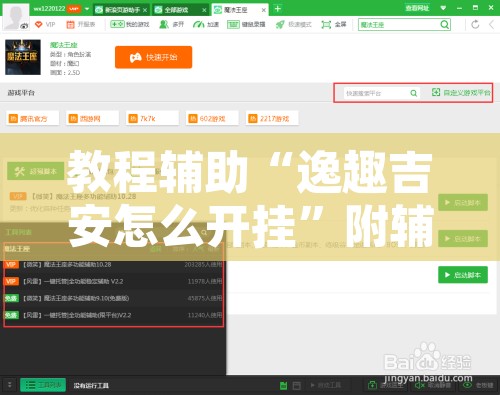Click the orange VIP badge on 10.28 script row
The height and width of the screenshot is (395, 500).
(x=11, y=265)
